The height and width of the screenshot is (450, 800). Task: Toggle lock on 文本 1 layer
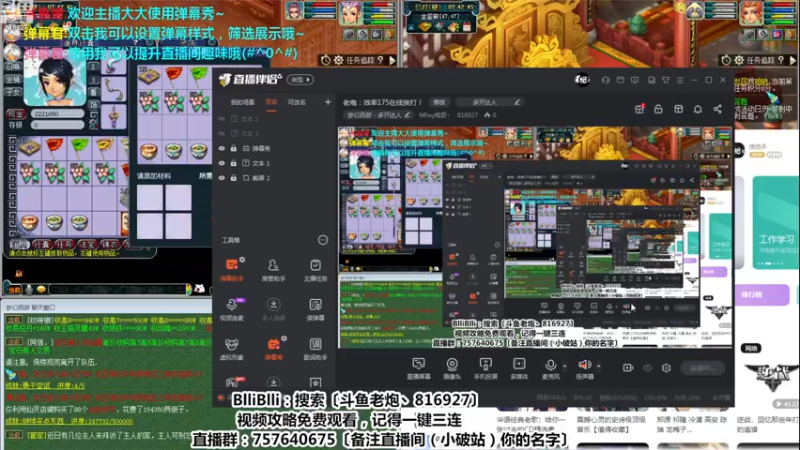234,163
